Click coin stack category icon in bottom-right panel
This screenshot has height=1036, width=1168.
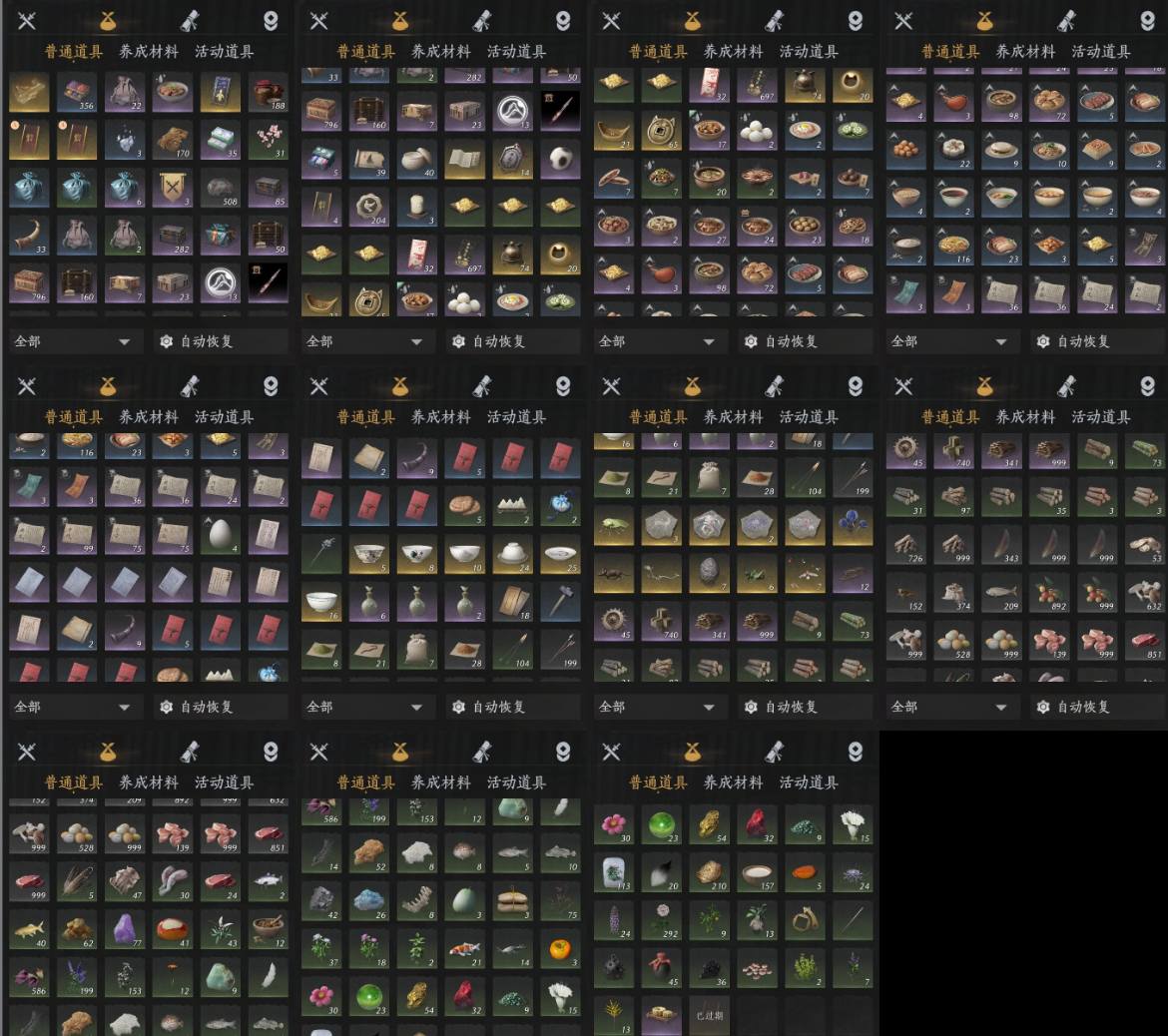(x=692, y=752)
